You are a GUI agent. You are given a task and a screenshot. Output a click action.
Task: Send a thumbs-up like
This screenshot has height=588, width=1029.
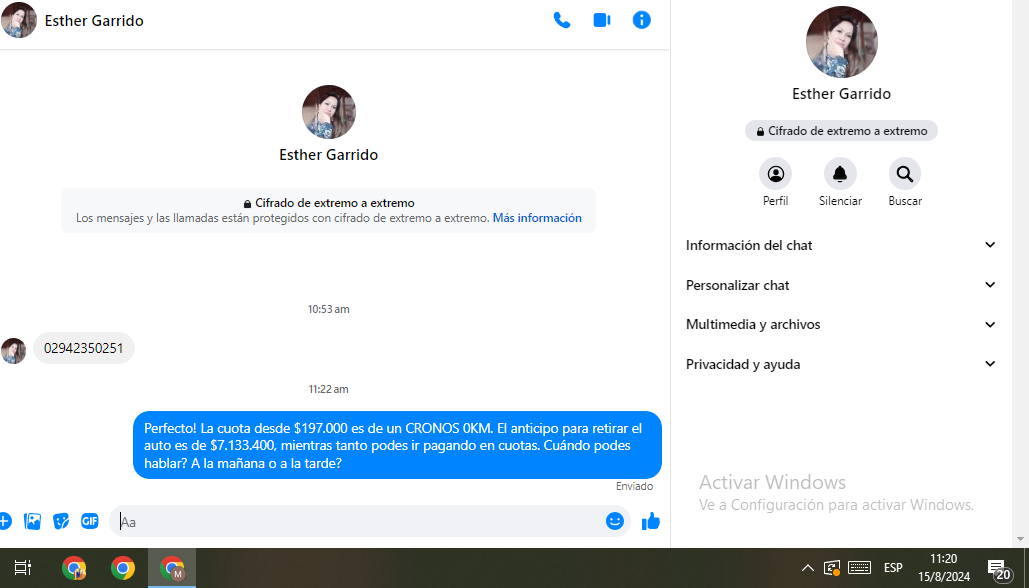click(651, 521)
